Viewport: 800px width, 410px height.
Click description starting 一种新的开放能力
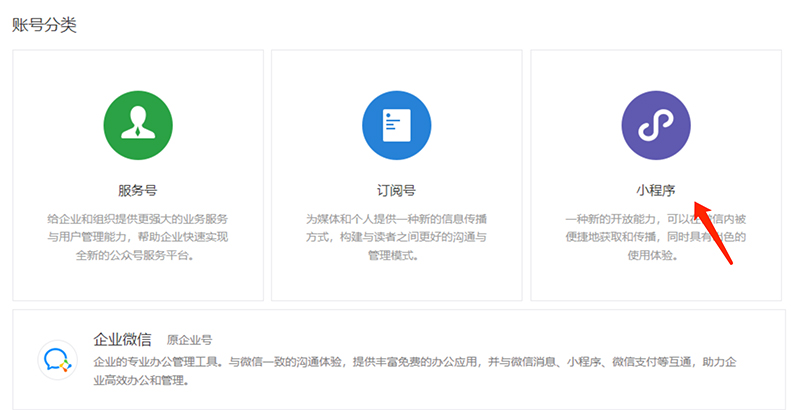pos(656,237)
